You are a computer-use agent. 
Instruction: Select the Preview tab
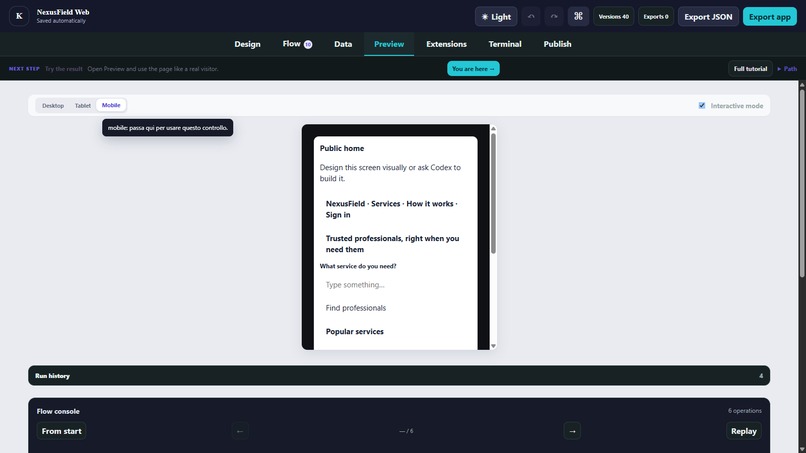pyautogui.click(x=389, y=44)
